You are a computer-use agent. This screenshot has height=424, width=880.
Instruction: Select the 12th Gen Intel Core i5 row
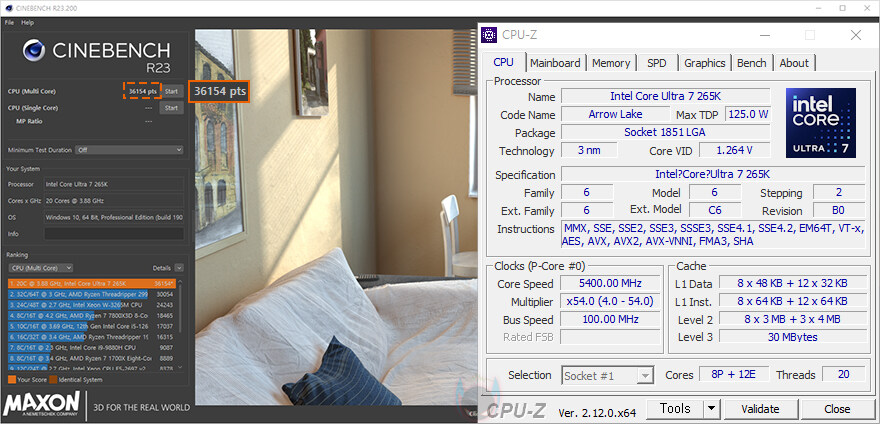92,326
